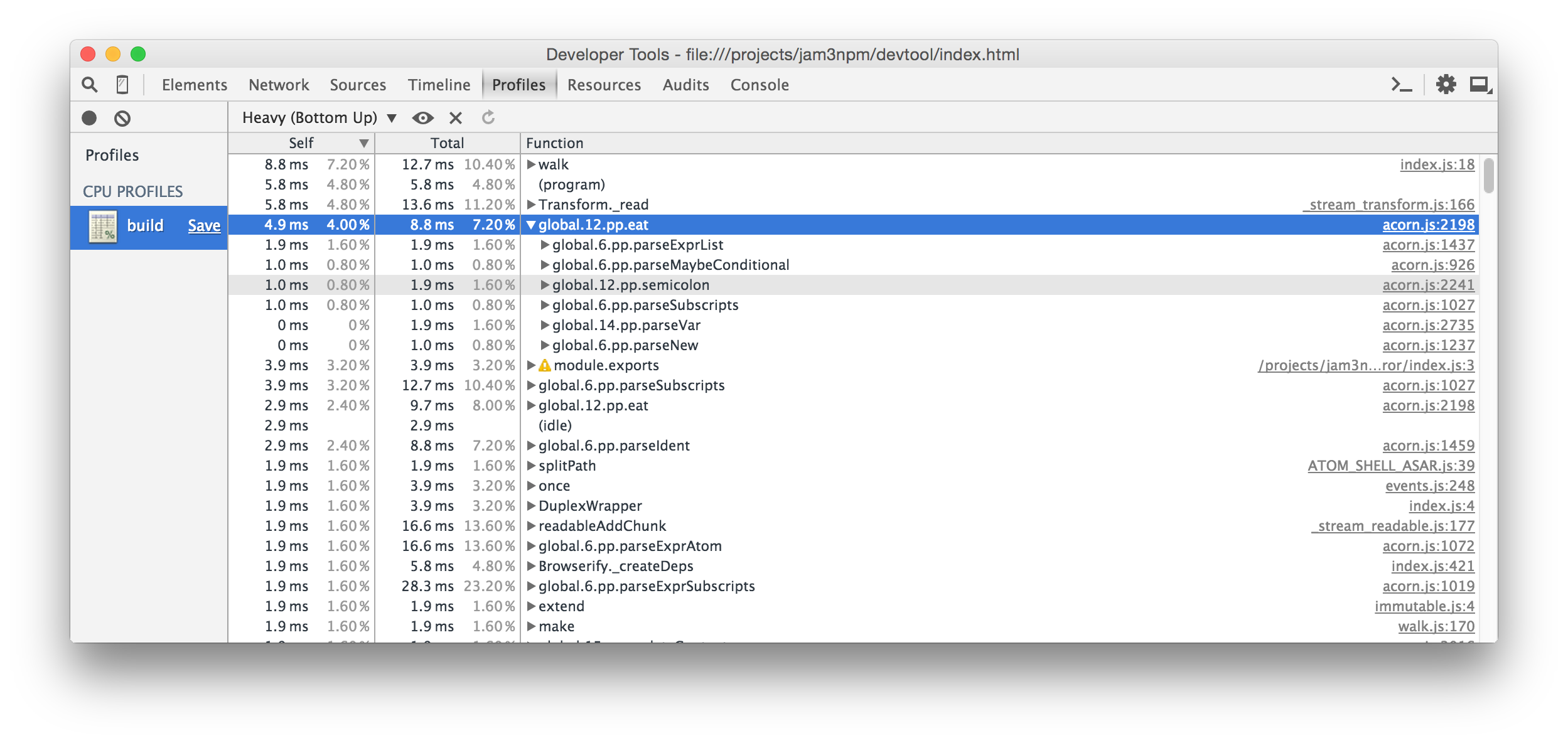Click the clear all profiles icon
The width and height of the screenshot is (1568, 743).
(x=121, y=117)
